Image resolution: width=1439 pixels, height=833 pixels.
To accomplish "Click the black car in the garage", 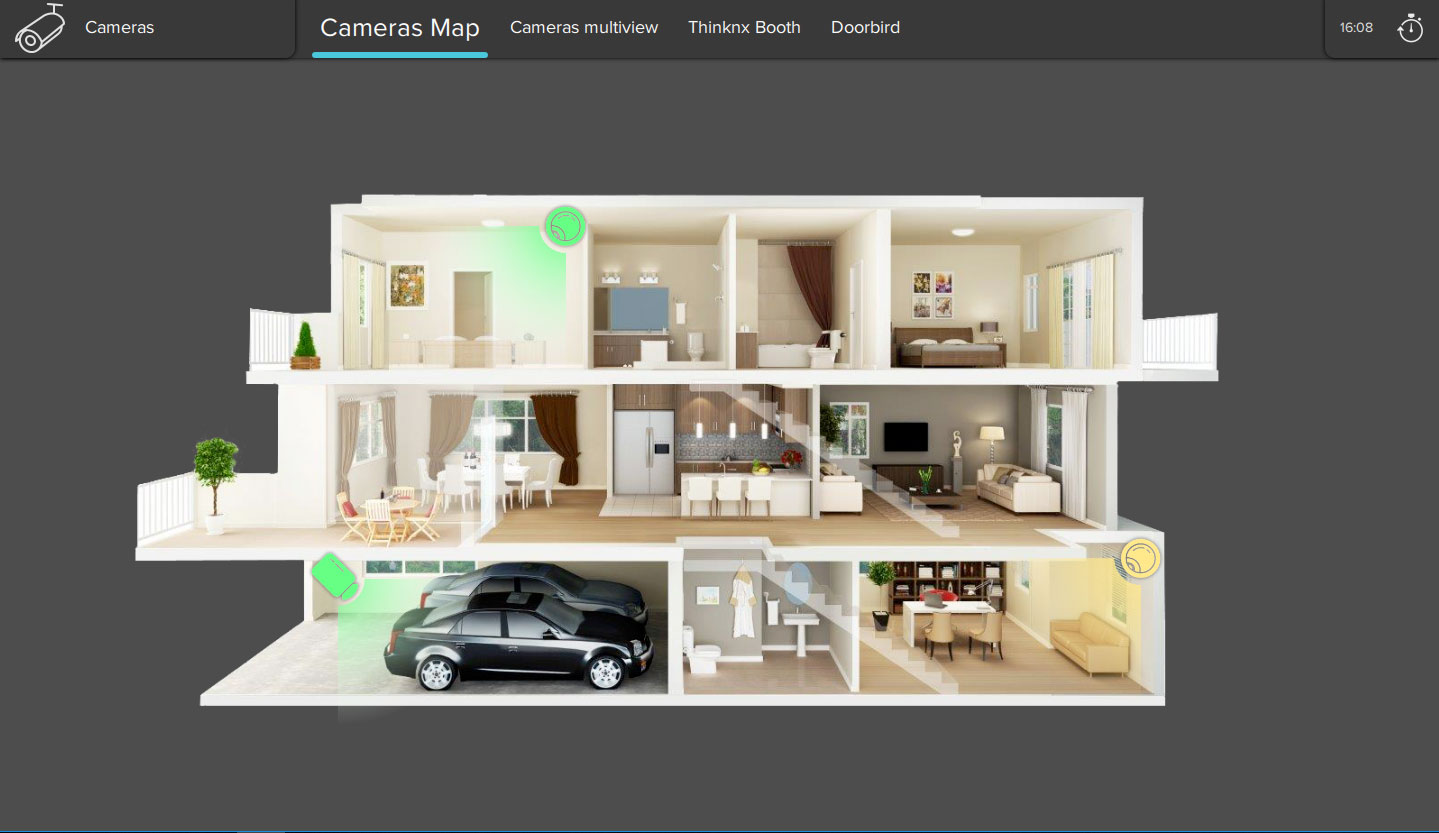I will pyautogui.click(x=520, y=645).
